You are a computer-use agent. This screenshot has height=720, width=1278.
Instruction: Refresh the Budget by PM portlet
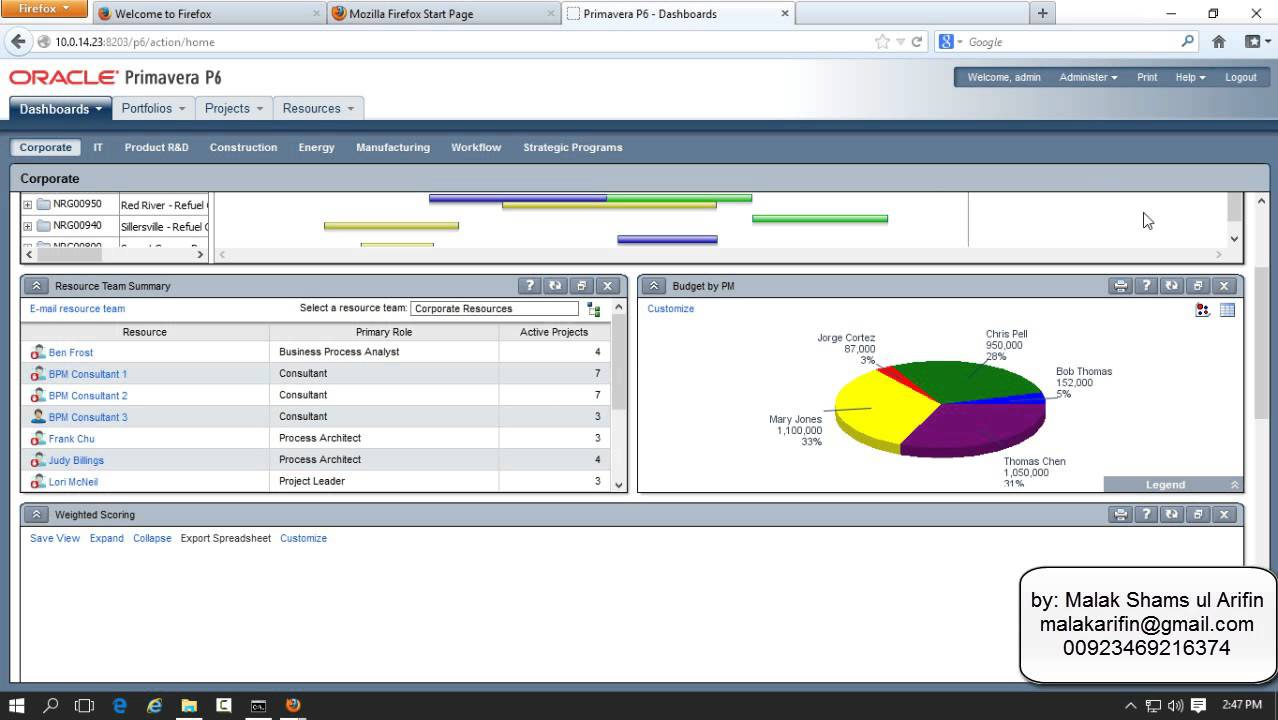coord(1172,286)
